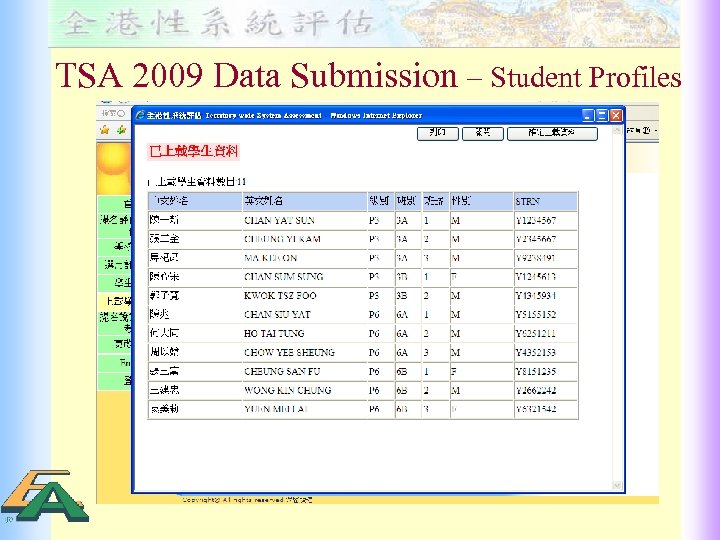Click the wide confirm upload data button
Image resolution: width=720 pixels, height=540 pixels.
552,133
